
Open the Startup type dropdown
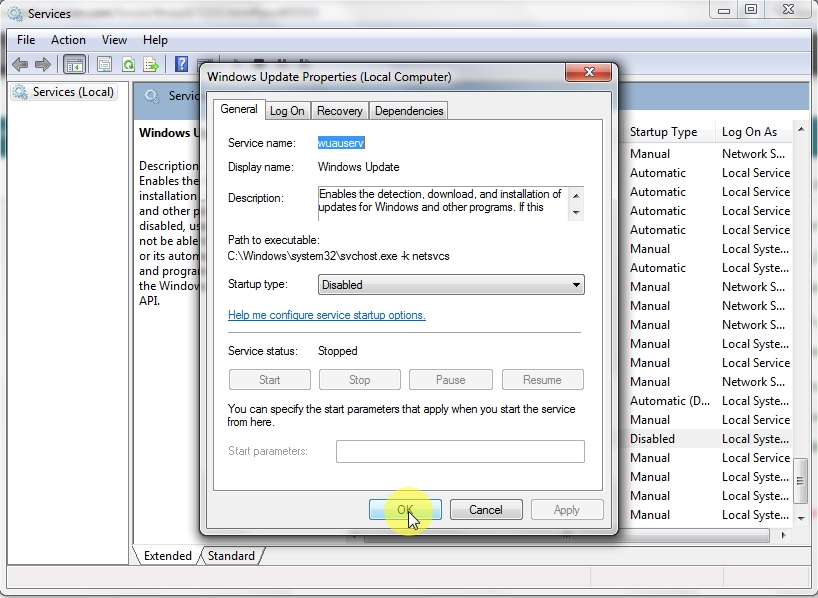tap(451, 285)
